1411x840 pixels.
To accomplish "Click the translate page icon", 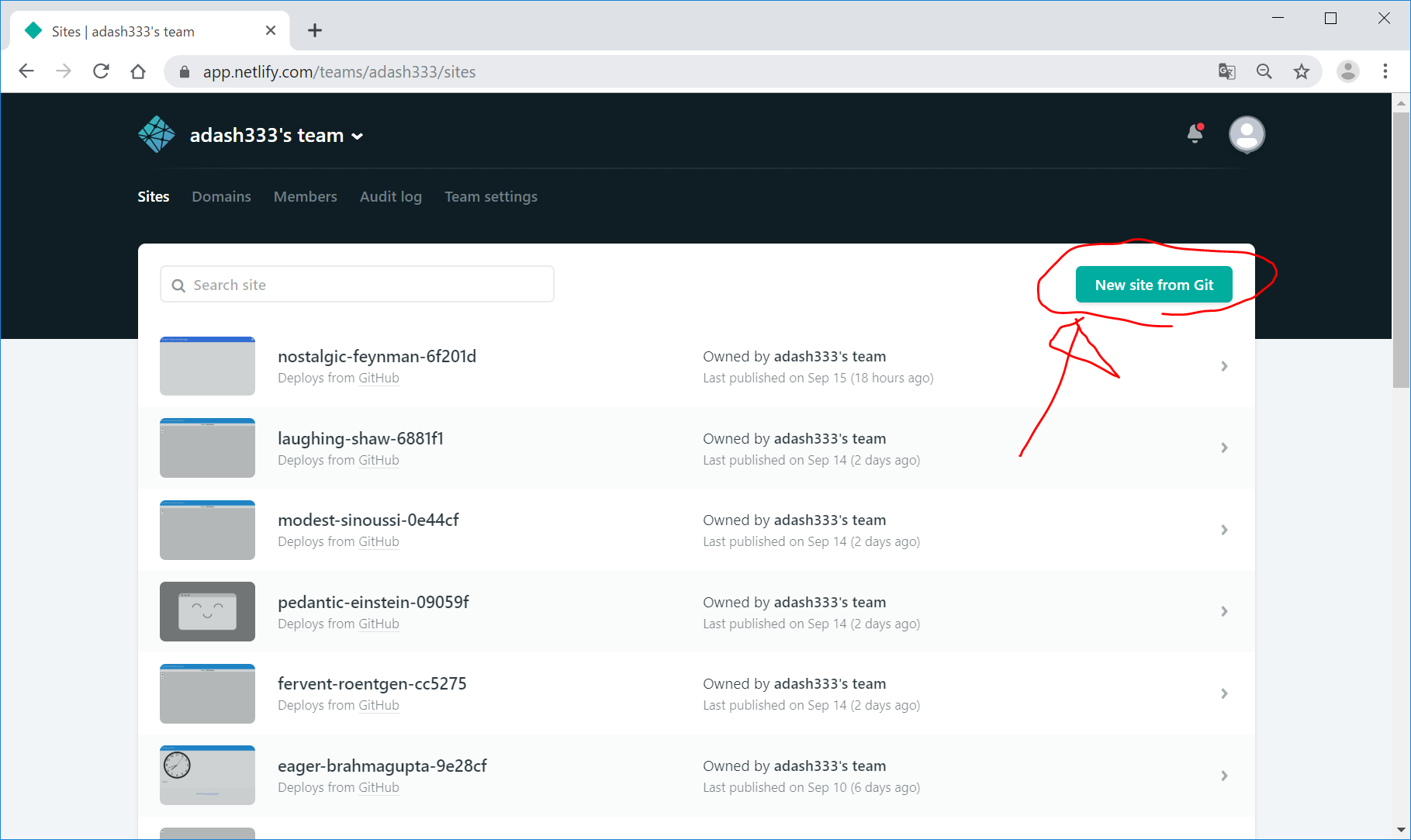I will [x=1226, y=71].
